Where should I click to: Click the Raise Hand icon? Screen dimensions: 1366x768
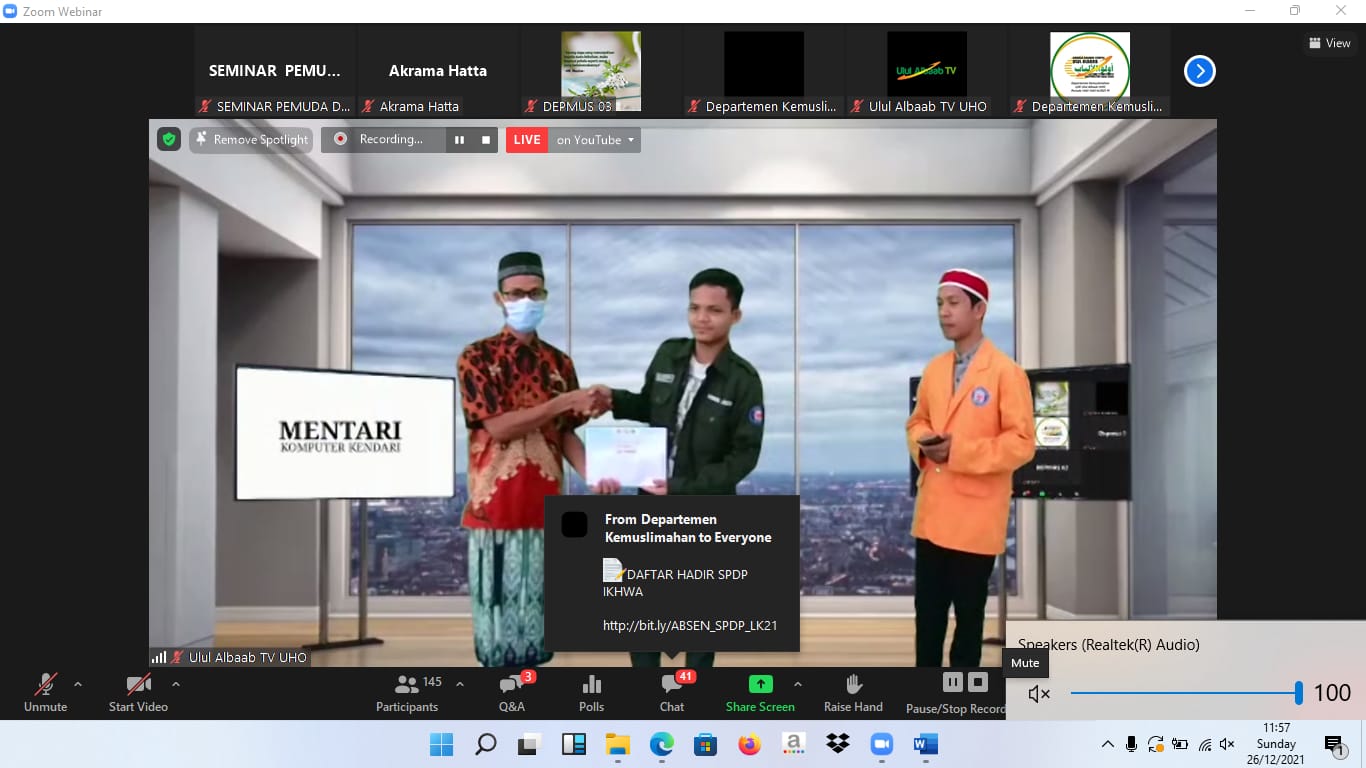tap(853, 692)
